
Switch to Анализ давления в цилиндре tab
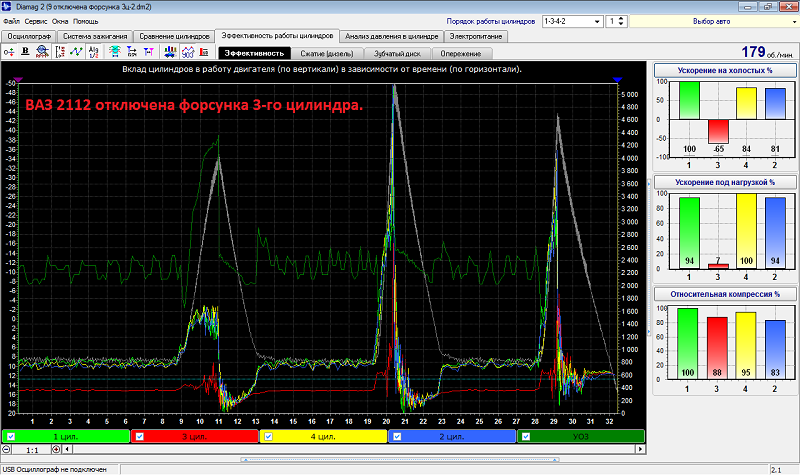tap(391, 36)
